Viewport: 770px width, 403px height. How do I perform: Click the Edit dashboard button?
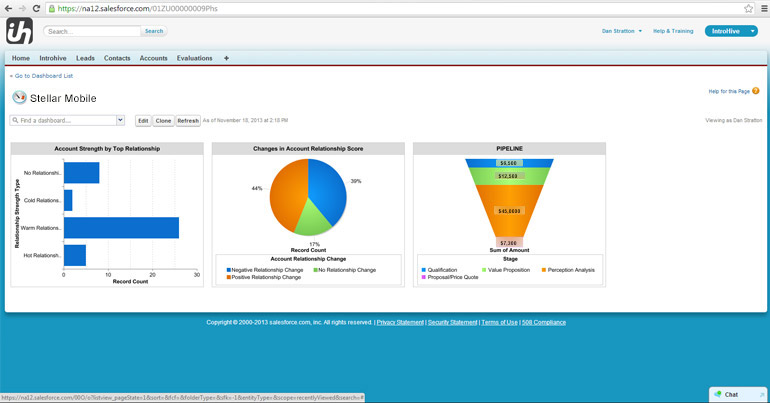pyautogui.click(x=143, y=121)
